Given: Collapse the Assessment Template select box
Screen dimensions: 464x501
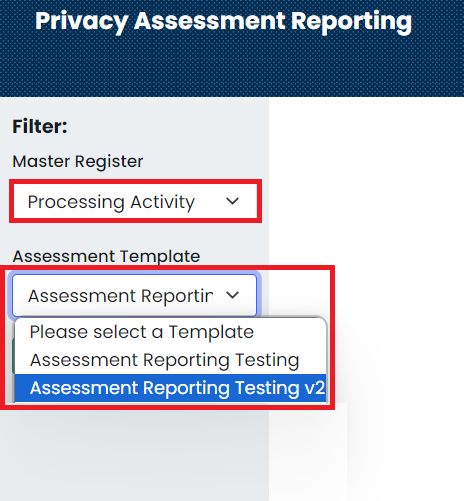Looking at the screenshot, I should 135,295.
